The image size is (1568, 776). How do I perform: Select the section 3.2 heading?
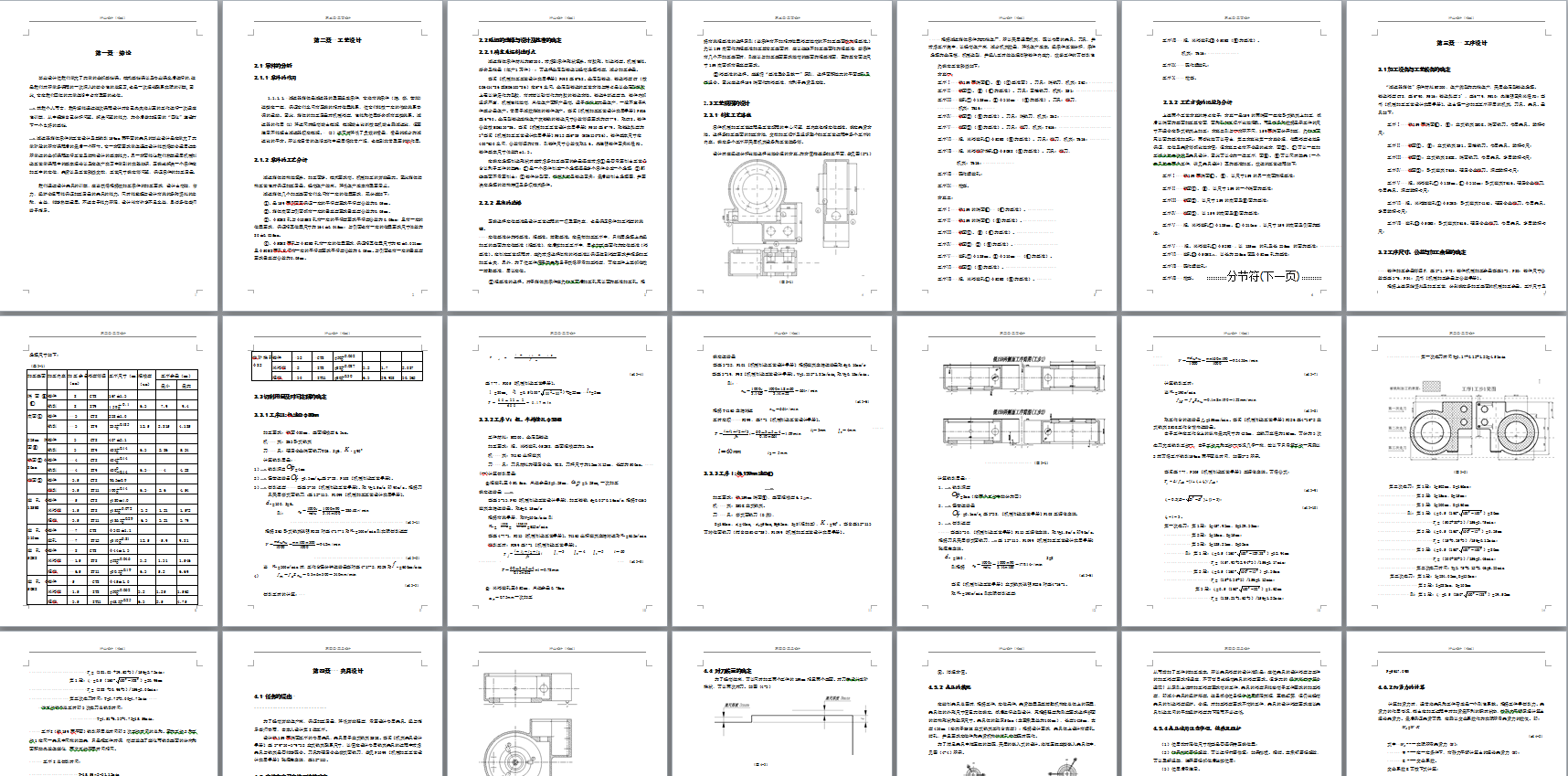pyautogui.click(x=1421, y=252)
